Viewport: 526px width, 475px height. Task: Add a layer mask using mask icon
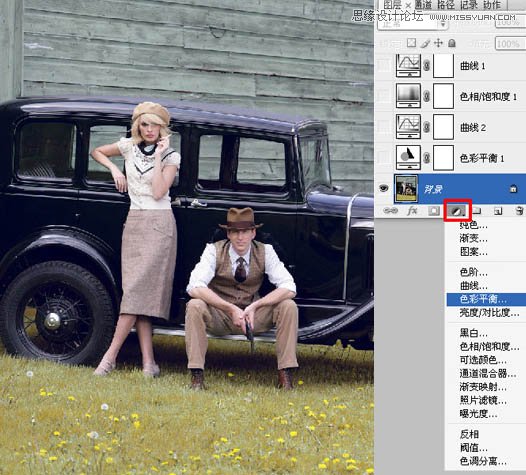click(x=434, y=211)
